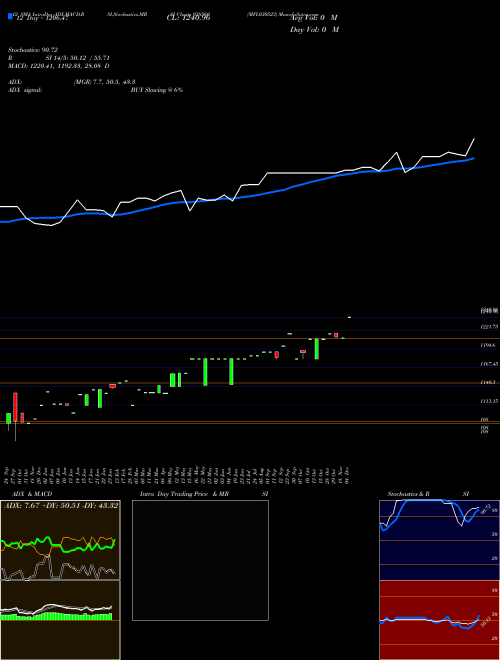Screen dimensions: 500x660
Task: Click the green MACD histogram bars
Action: coord(56,616)
